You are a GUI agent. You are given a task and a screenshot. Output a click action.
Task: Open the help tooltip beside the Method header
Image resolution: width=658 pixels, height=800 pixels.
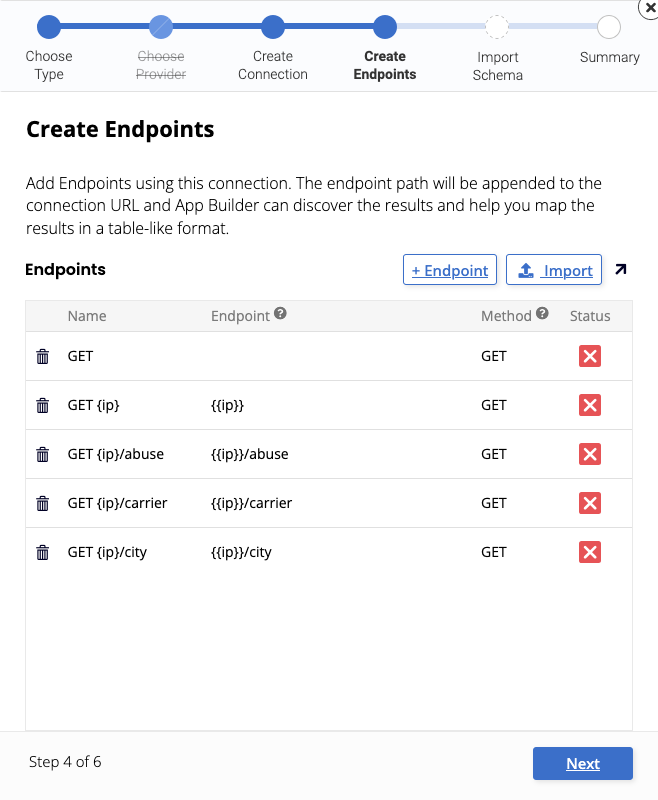point(541,315)
